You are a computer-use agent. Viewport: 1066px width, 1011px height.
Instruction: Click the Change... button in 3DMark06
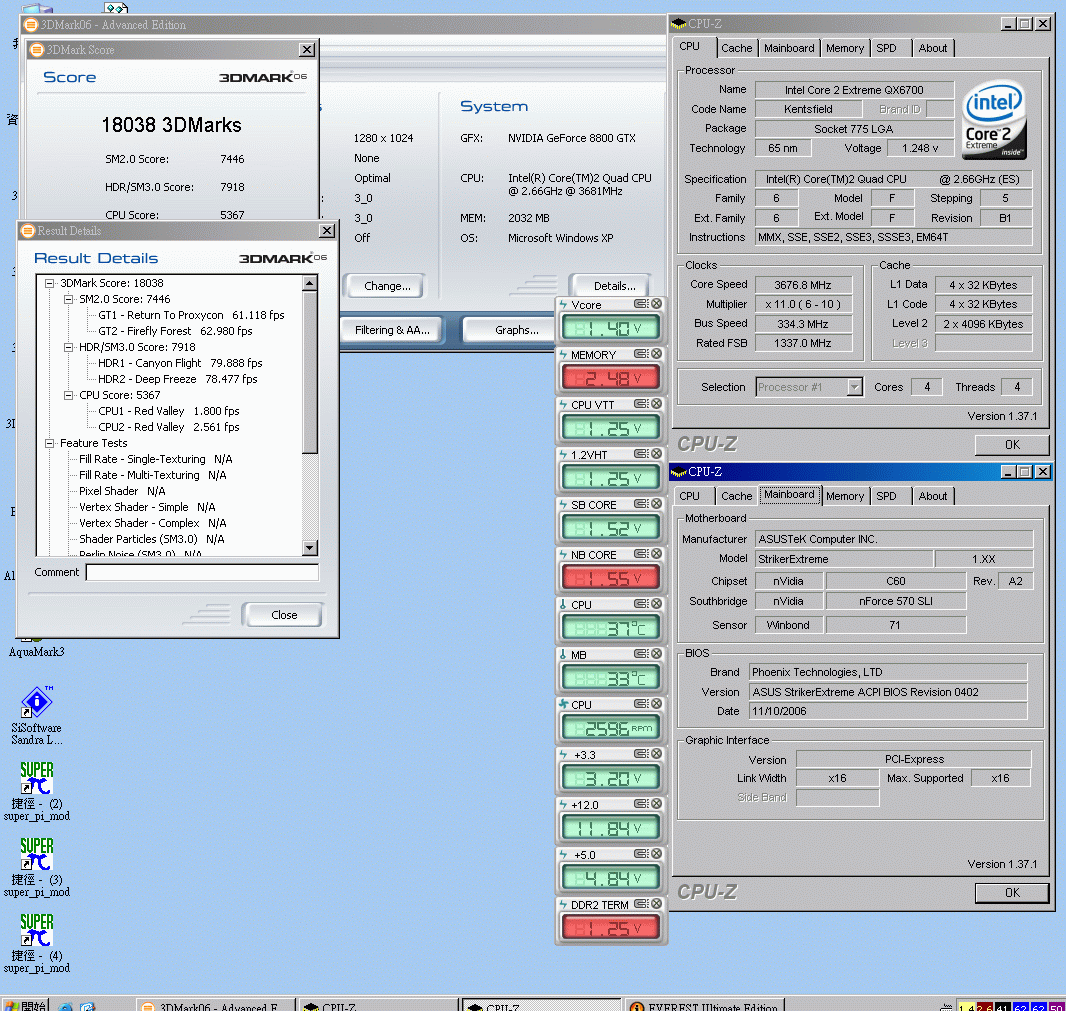click(386, 286)
